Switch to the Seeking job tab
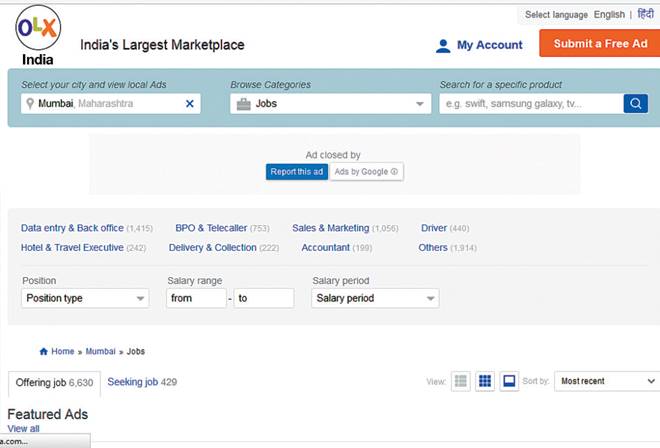Screen dimensions: 660x448 point(141,382)
